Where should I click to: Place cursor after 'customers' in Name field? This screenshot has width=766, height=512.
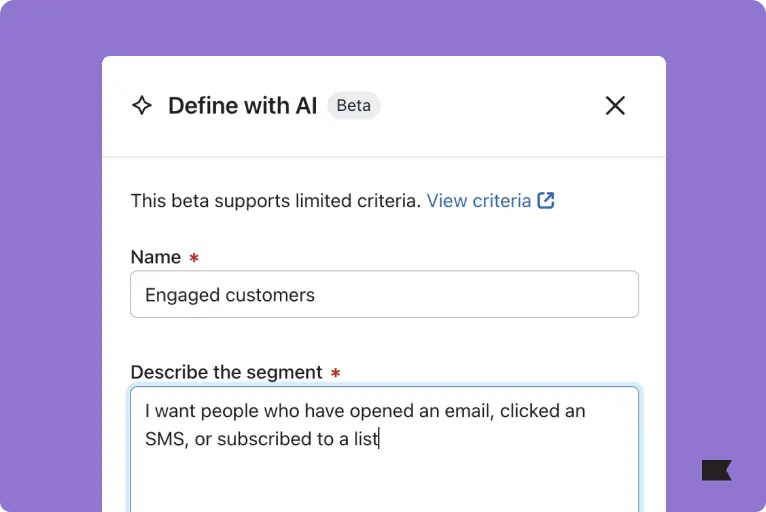[316, 295]
